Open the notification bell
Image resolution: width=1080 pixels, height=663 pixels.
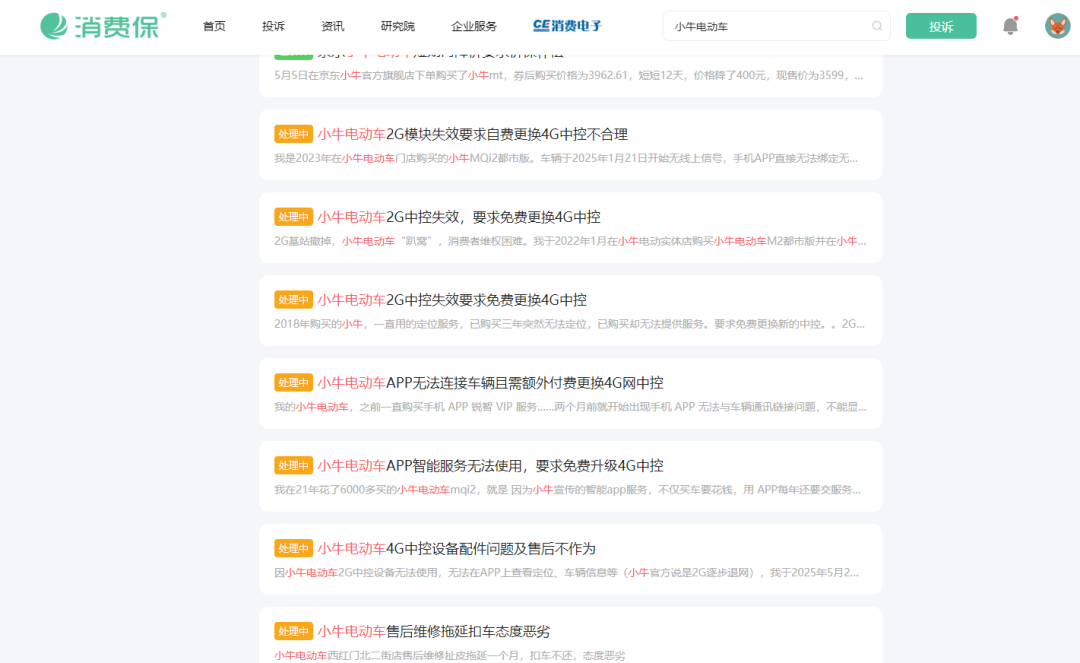tap(1010, 26)
